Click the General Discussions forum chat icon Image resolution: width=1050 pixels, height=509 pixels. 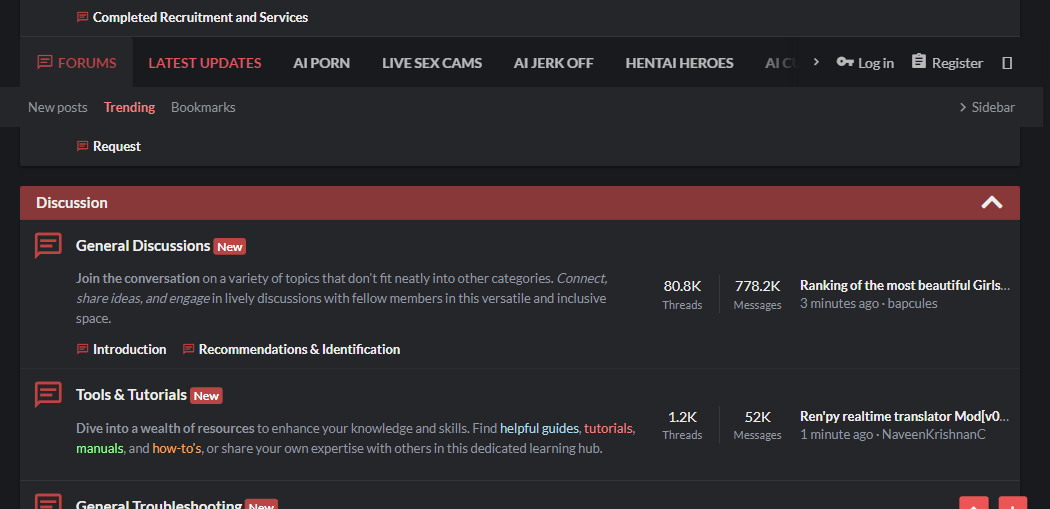[x=48, y=246]
